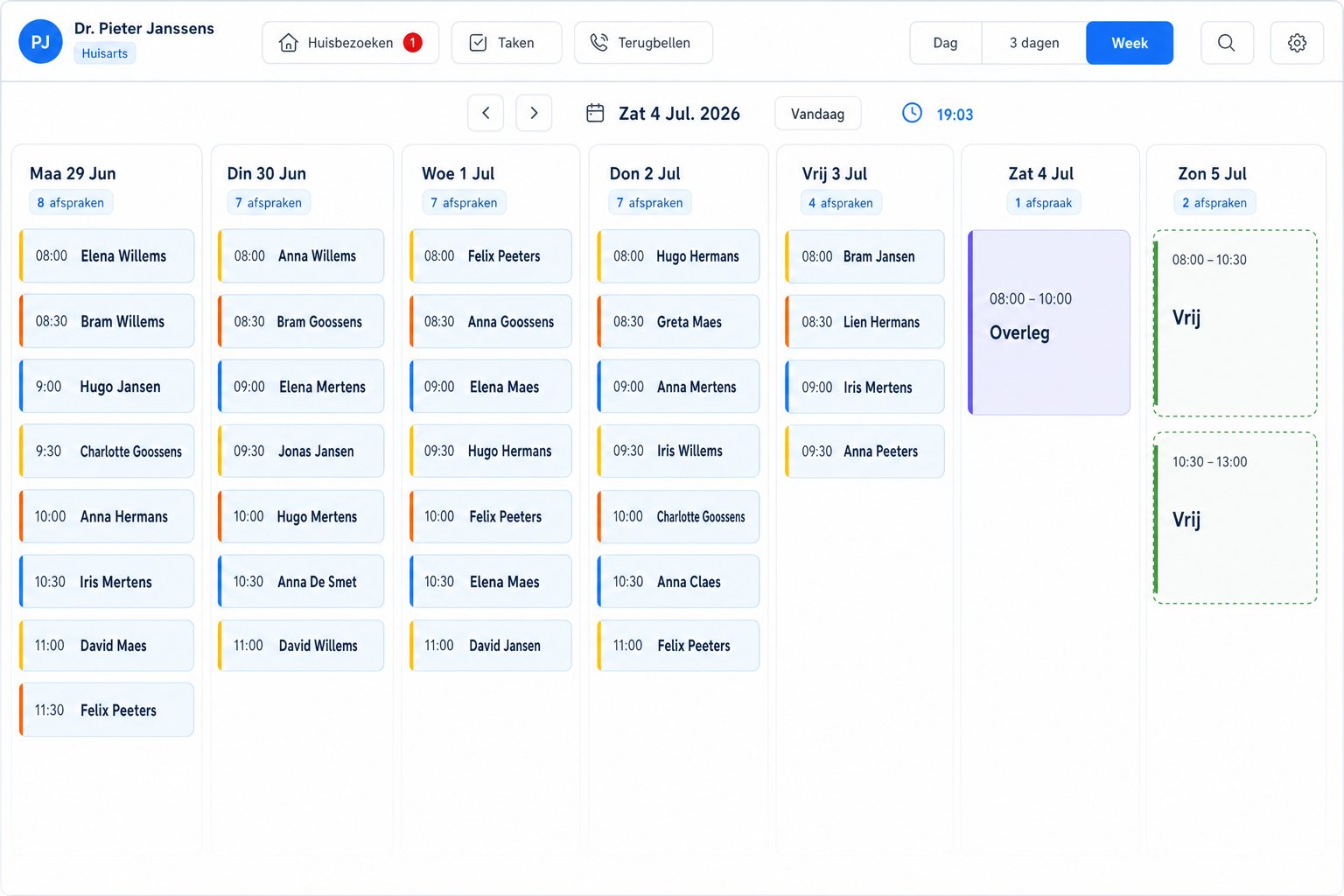1344x896 pixels.
Task: Select Sunday Vrij slot 10:30 – 13:00
Action: click(x=1235, y=518)
